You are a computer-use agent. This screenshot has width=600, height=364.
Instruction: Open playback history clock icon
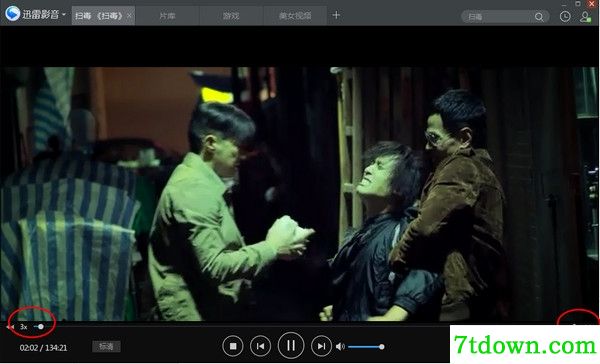point(565,16)
